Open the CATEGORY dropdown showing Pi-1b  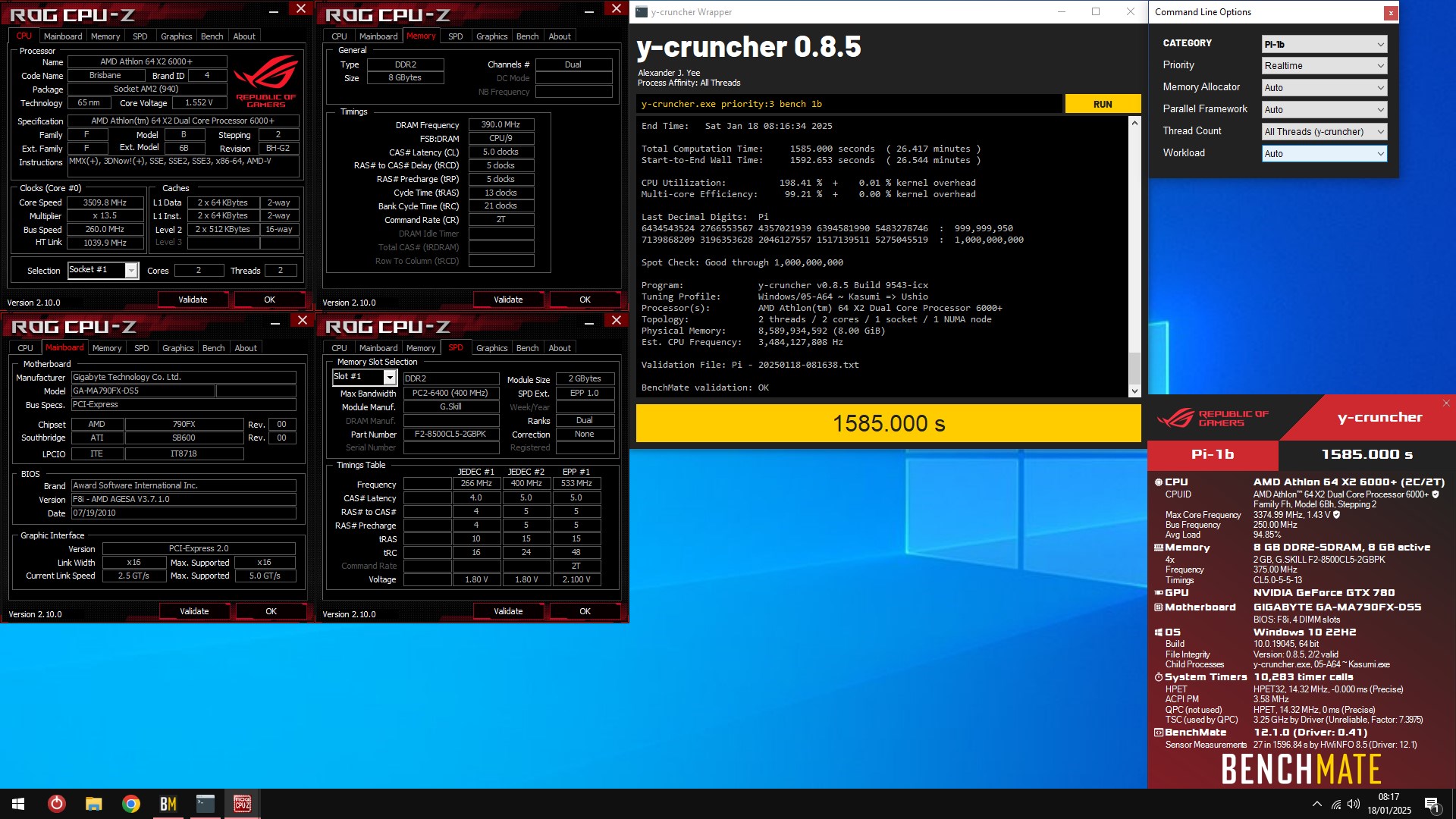[1324, 45]
